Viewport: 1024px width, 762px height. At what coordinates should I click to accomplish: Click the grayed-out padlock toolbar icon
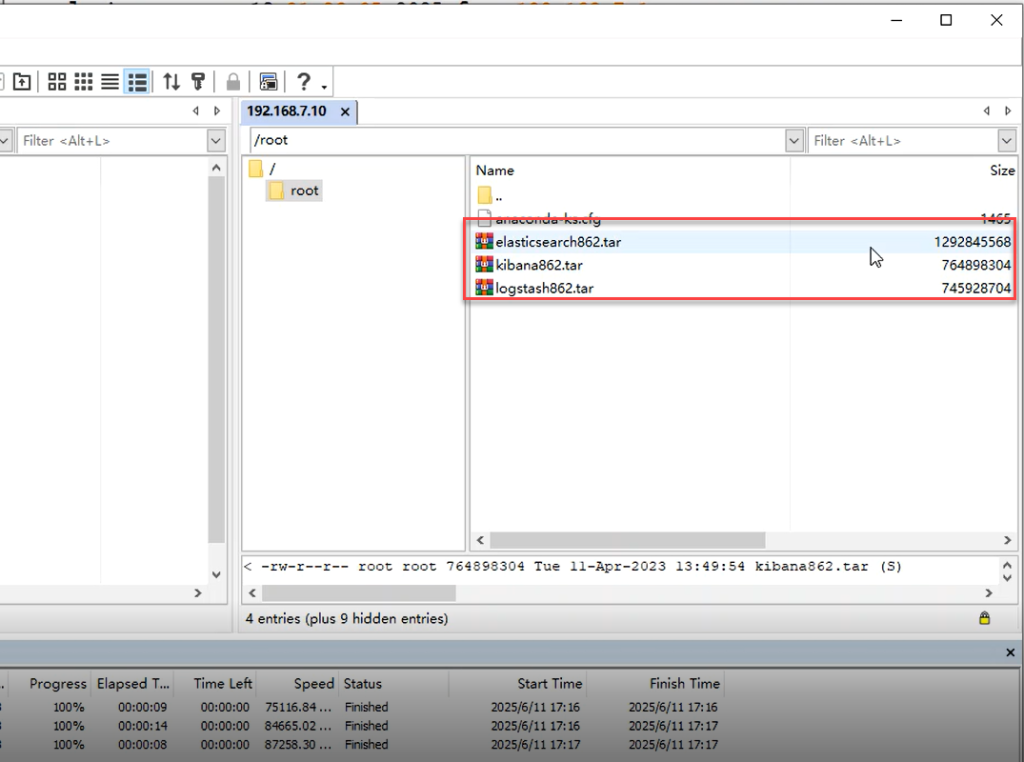(233, 82)
